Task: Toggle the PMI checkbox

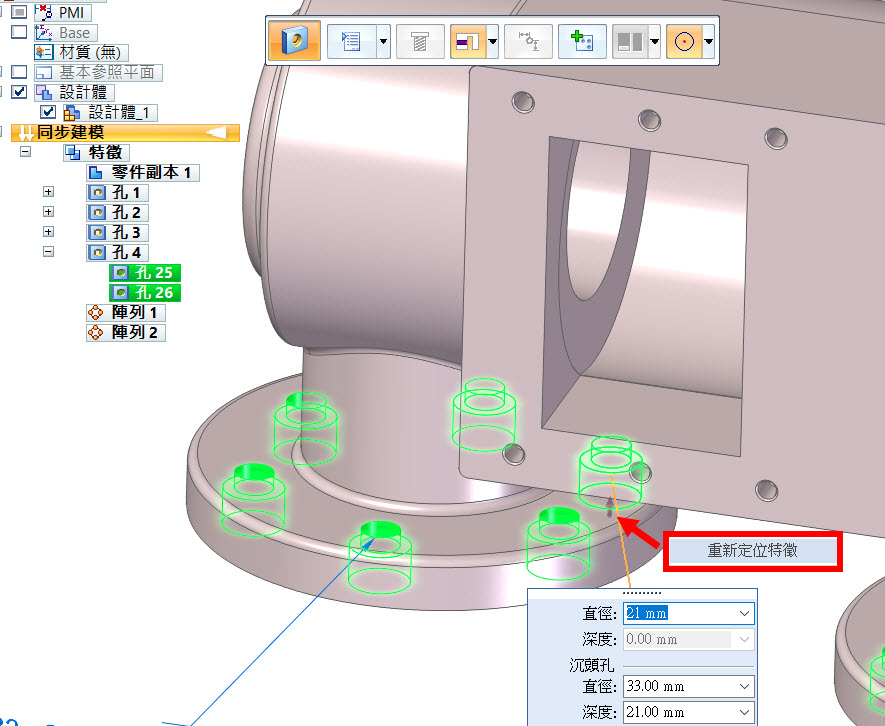Action: pos(19,11)
